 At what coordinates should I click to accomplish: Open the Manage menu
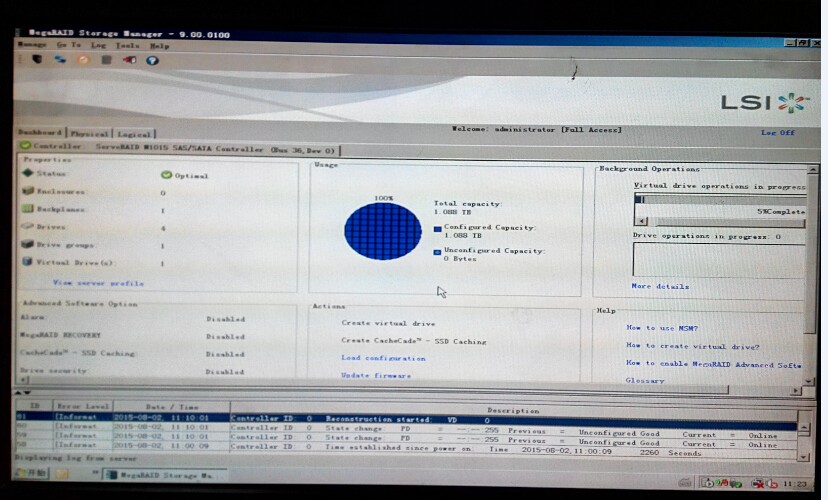tap(32, 45)
